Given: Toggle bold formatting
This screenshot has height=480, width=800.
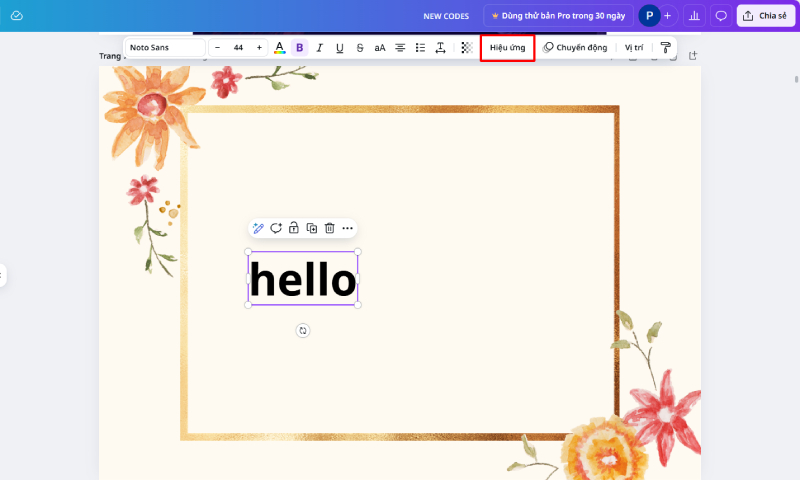Looking at the screenshot, I should pos(299,47).
